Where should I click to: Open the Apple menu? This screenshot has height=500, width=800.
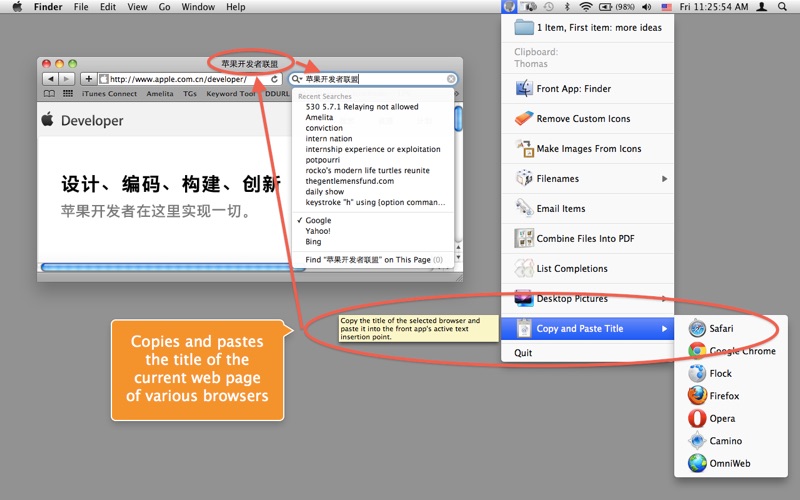pyautogui.click(x=17, y=7)
